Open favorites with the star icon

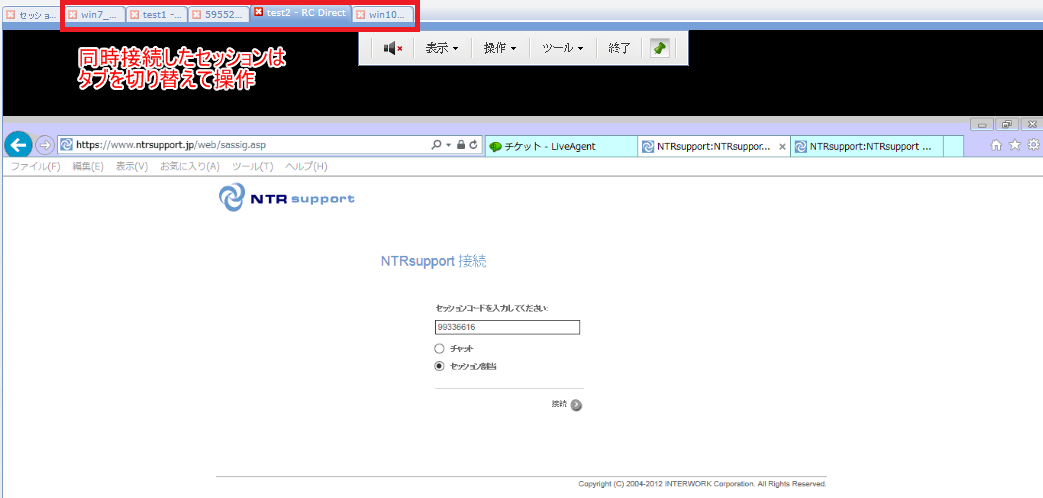1015,146
